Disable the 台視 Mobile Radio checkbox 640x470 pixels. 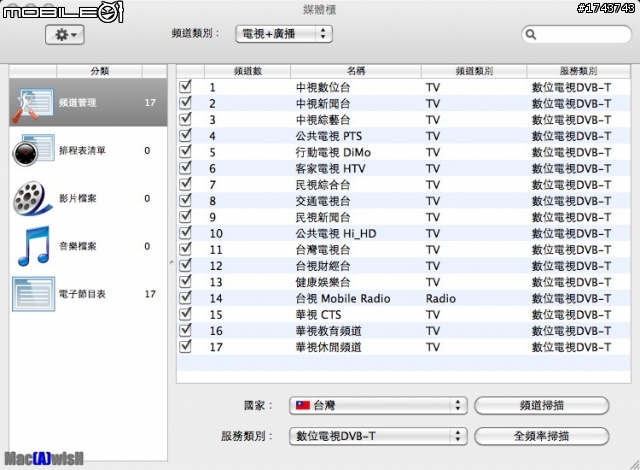pos(185,297)
